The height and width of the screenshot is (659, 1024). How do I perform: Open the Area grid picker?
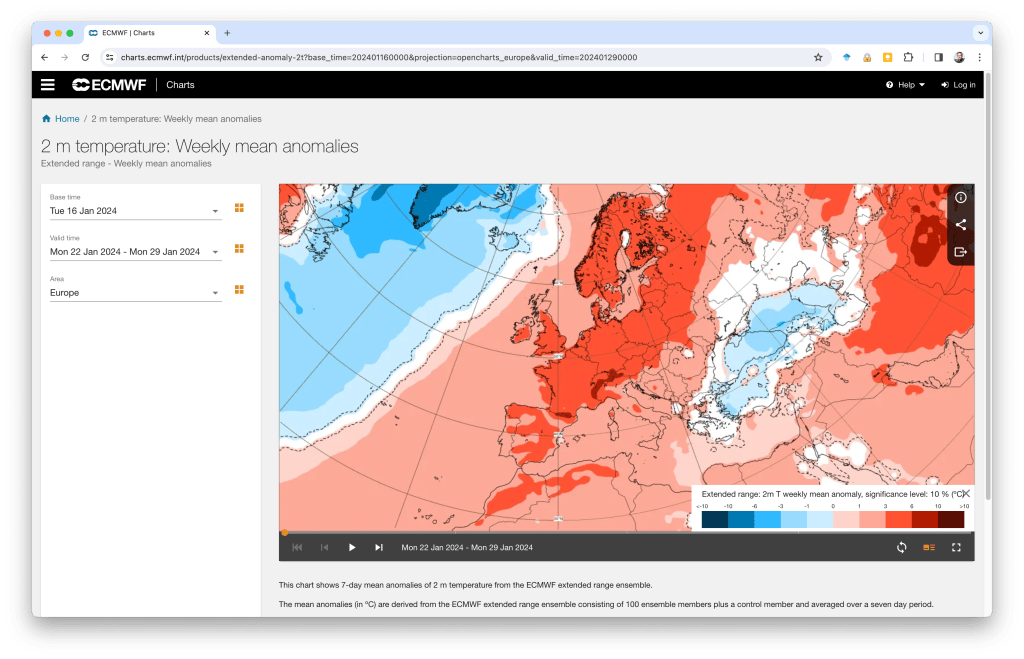239,290
